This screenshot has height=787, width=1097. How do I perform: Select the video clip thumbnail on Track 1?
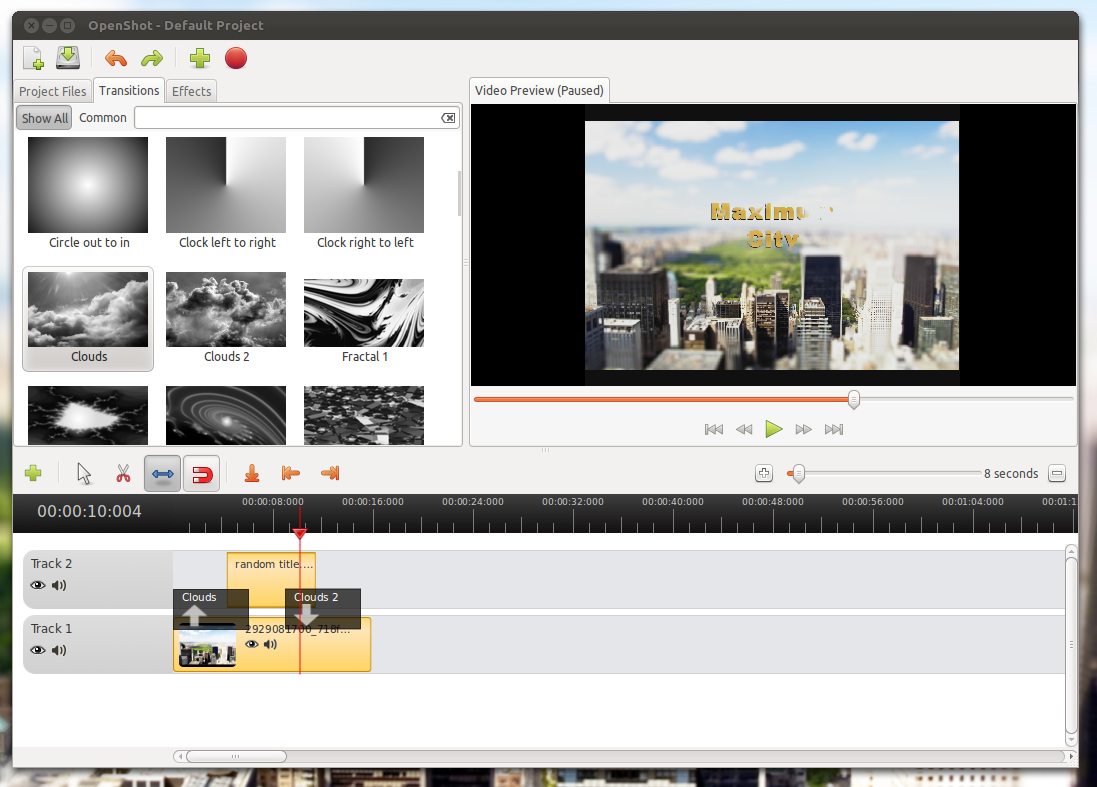pos(206,647)
